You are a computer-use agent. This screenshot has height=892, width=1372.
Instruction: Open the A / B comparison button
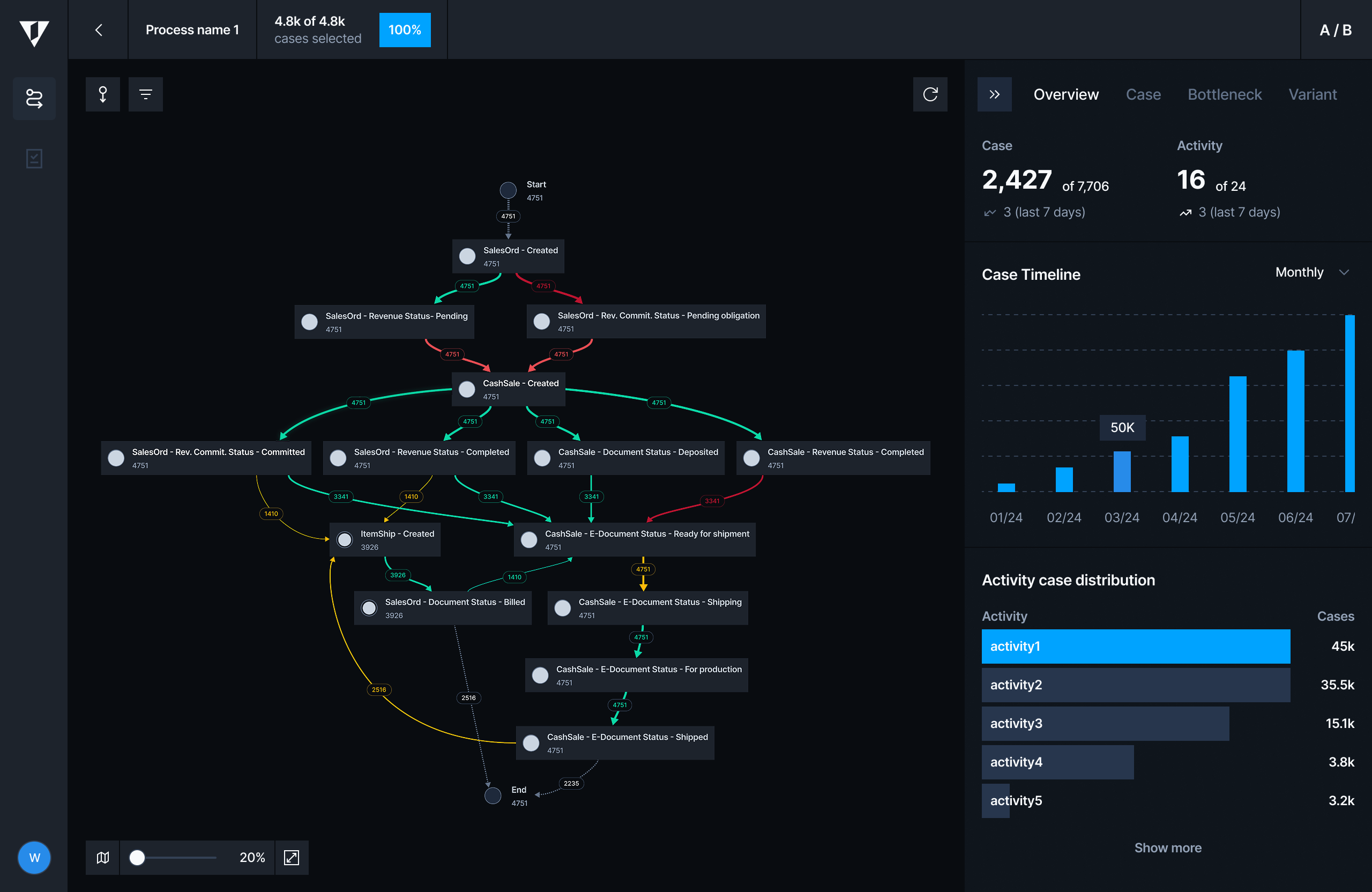[x=1335, y=30]
